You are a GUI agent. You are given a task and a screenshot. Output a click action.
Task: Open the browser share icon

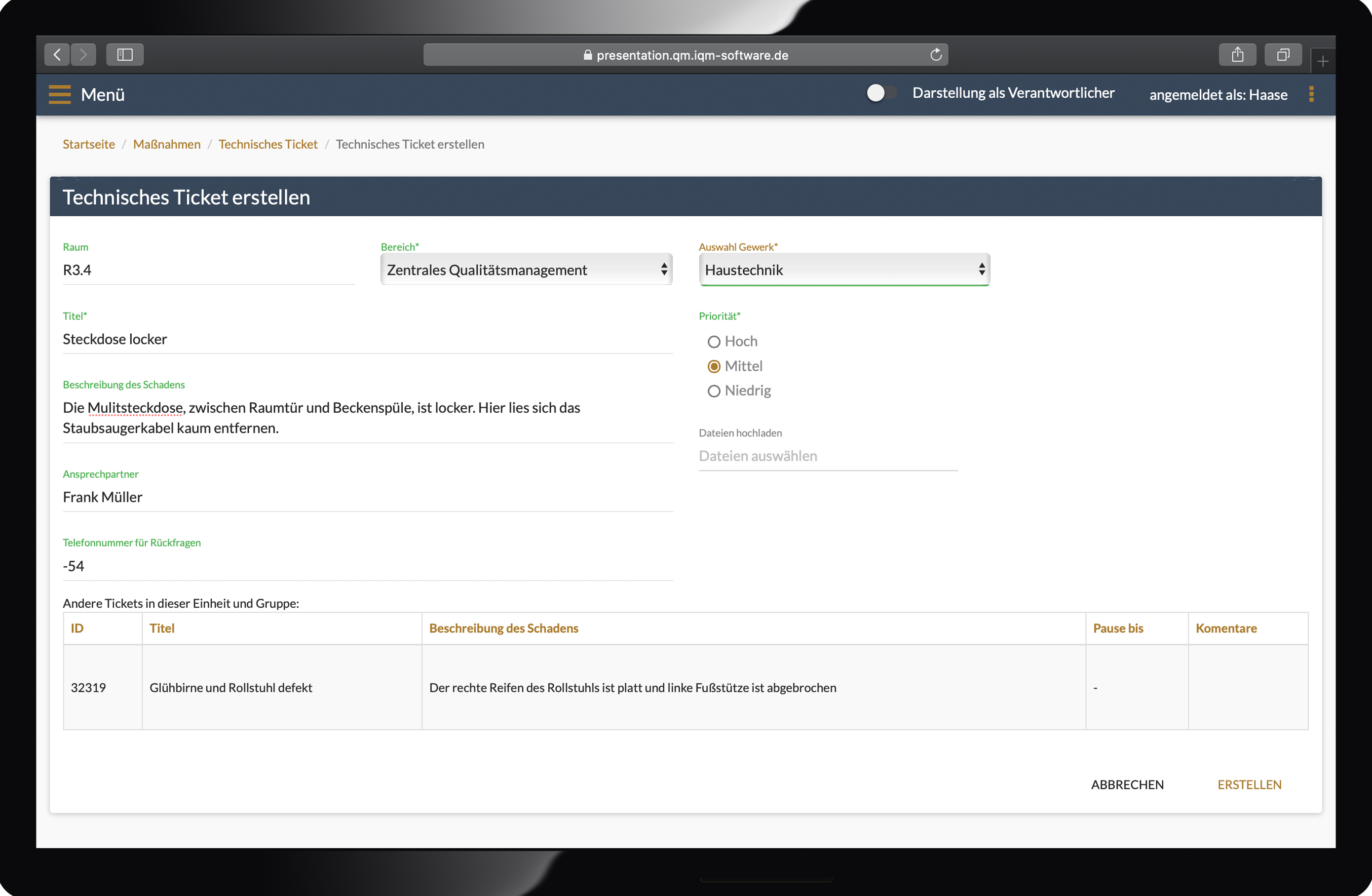pos(1237,55)
